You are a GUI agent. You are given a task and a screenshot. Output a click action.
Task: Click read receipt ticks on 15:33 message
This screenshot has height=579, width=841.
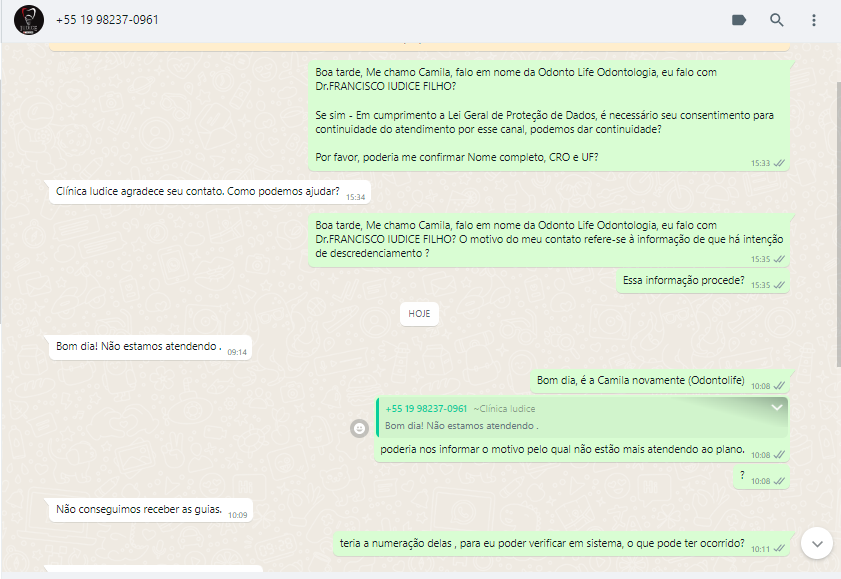779,163
